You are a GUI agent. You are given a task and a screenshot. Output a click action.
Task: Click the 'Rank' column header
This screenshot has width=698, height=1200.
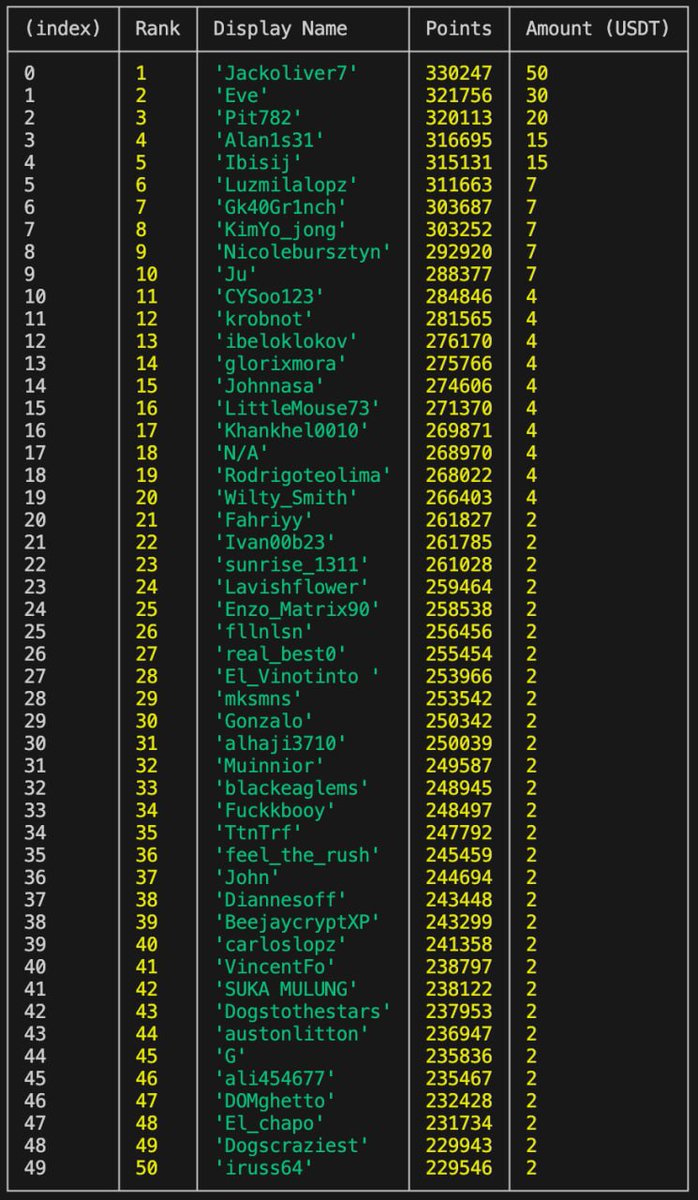[x=156, y=29]
